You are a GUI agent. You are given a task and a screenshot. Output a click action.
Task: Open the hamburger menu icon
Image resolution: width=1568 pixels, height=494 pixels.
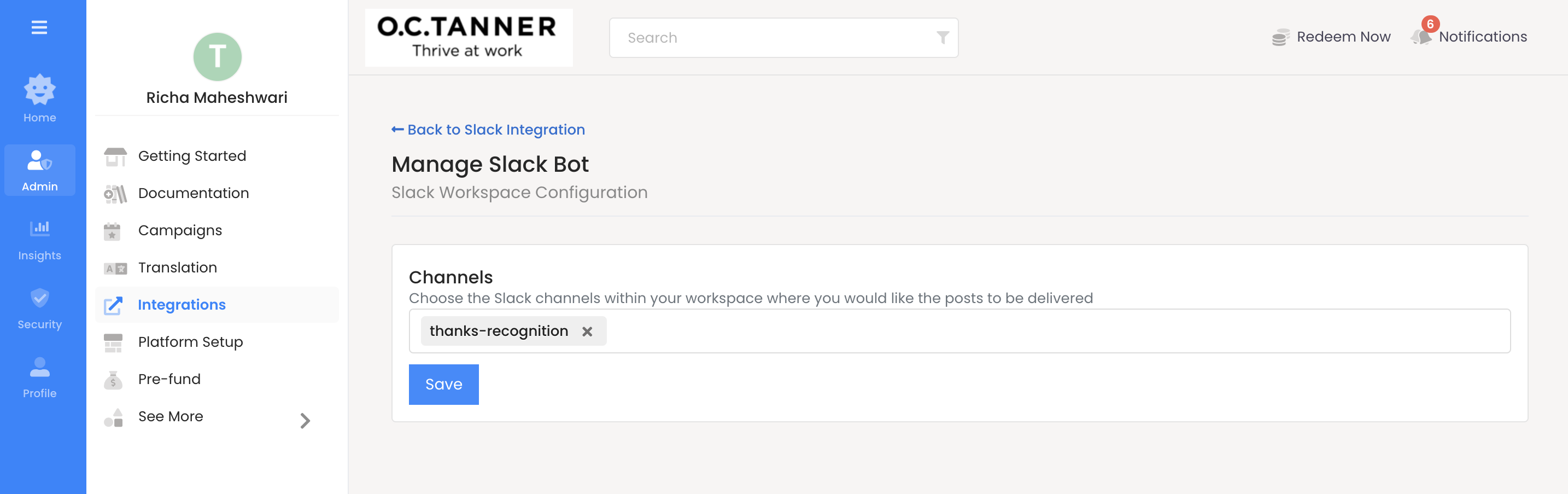[39, 27]
